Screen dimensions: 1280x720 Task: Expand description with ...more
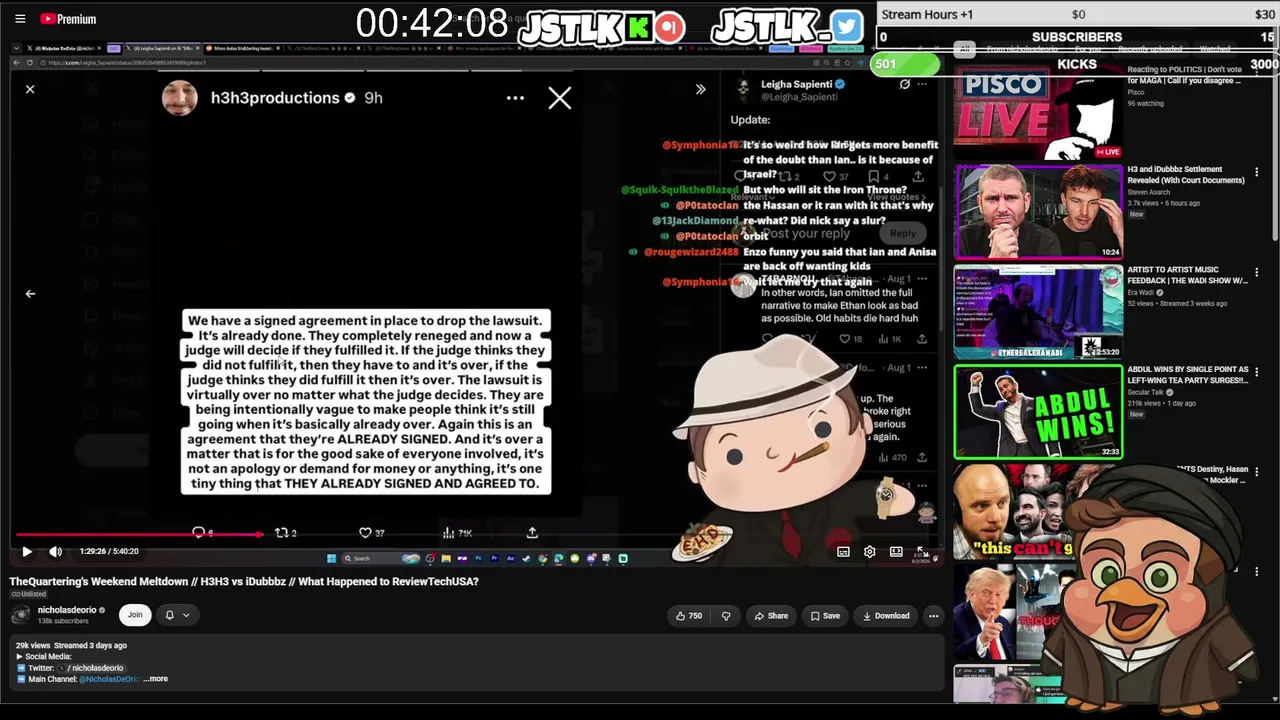(156, 679)
